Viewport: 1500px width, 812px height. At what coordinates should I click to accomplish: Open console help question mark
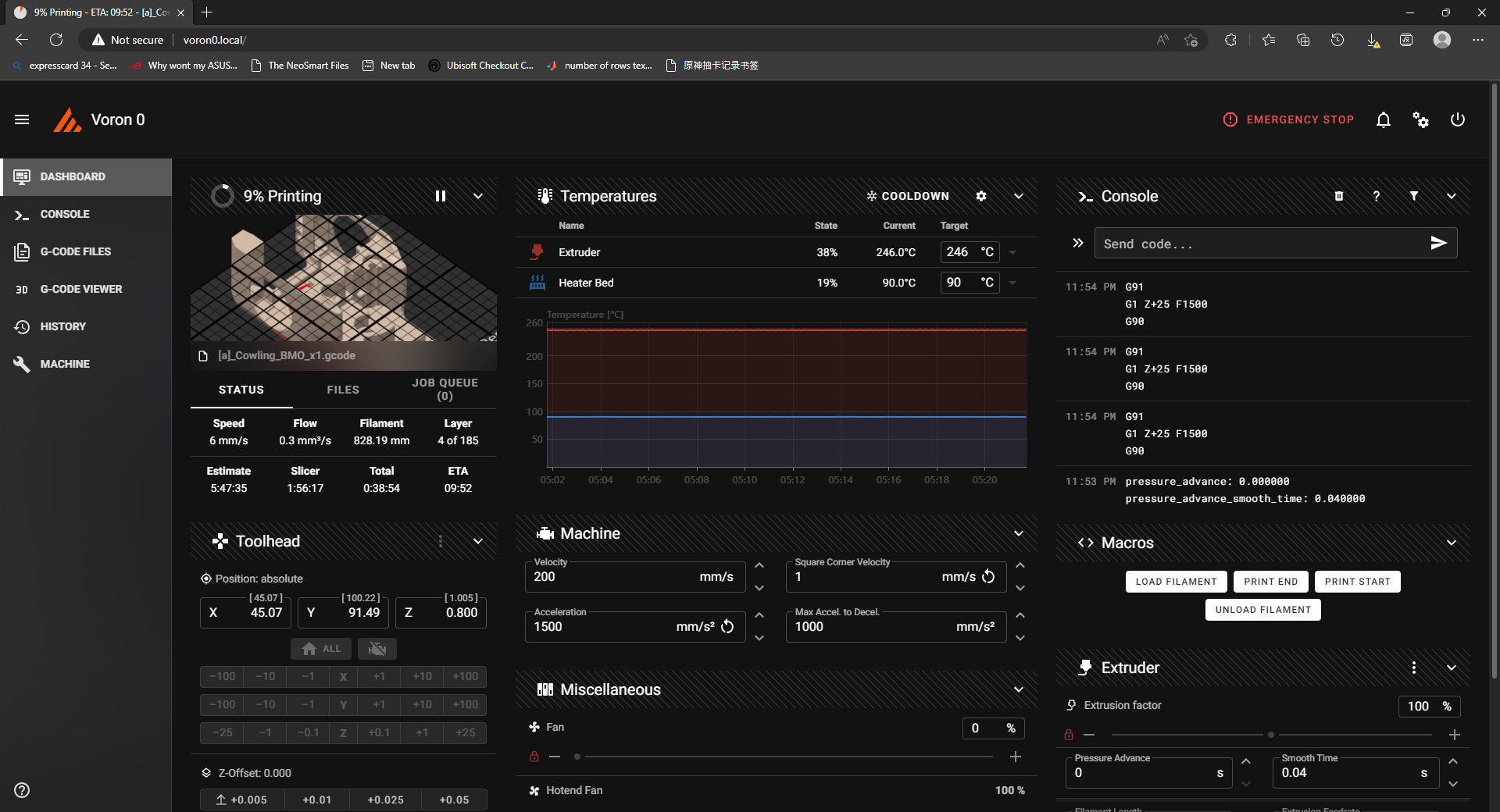(x=1377, y=196)
